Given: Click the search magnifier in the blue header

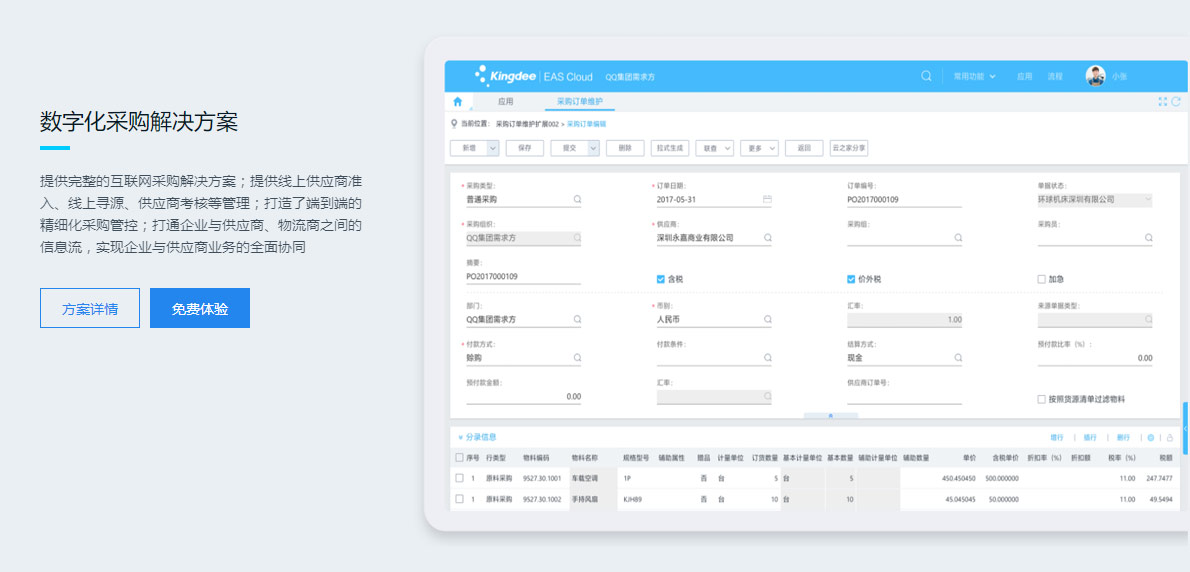Looking at the screenshot, I should tap(926, 76).
